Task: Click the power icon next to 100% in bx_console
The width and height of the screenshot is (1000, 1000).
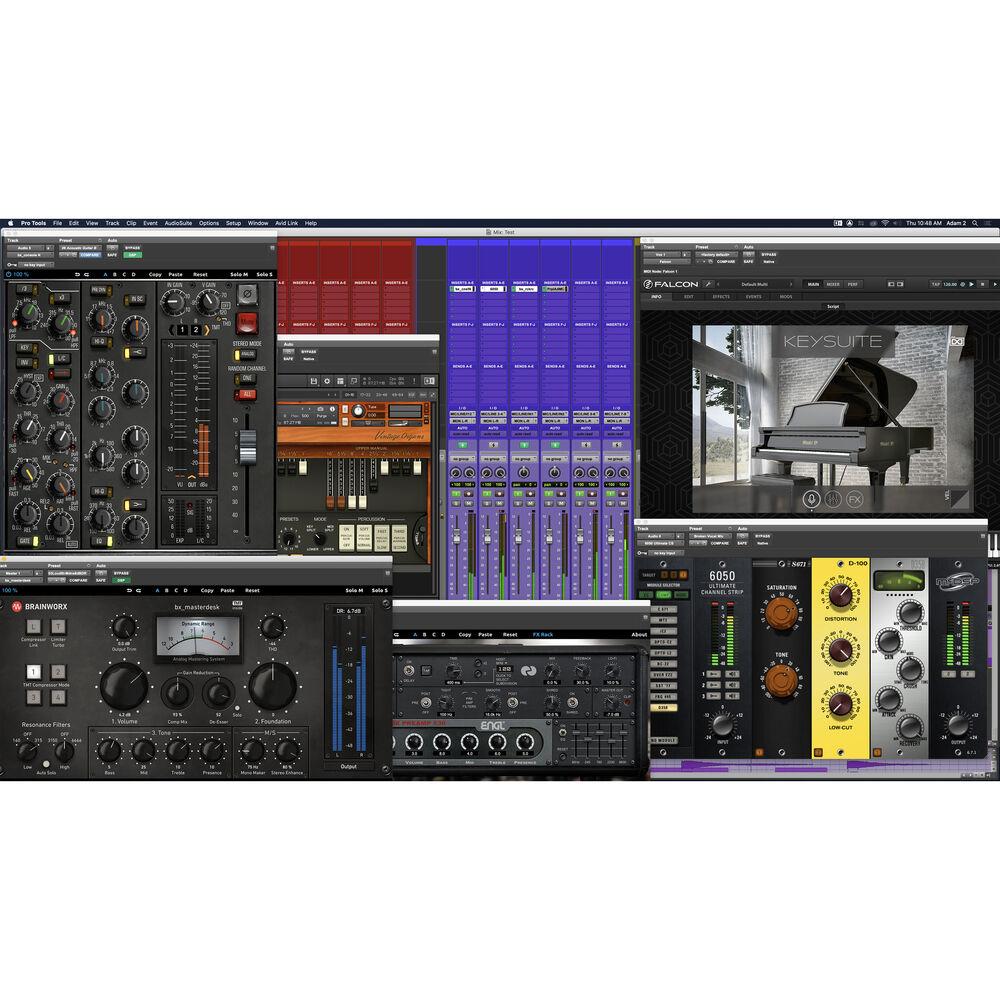Action: (x=8, y=274)
